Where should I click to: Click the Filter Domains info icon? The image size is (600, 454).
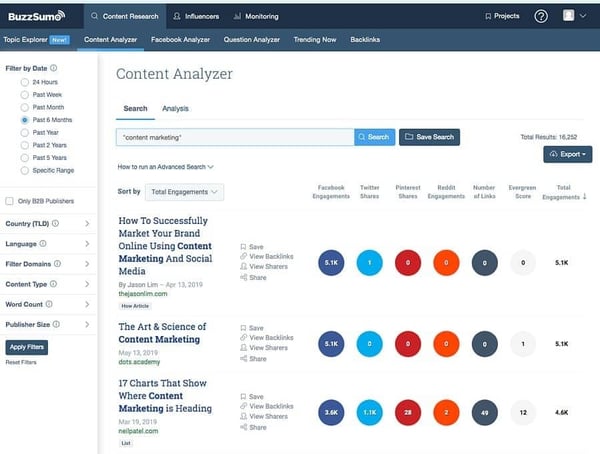pyautogui.click(x=57, y=264)
